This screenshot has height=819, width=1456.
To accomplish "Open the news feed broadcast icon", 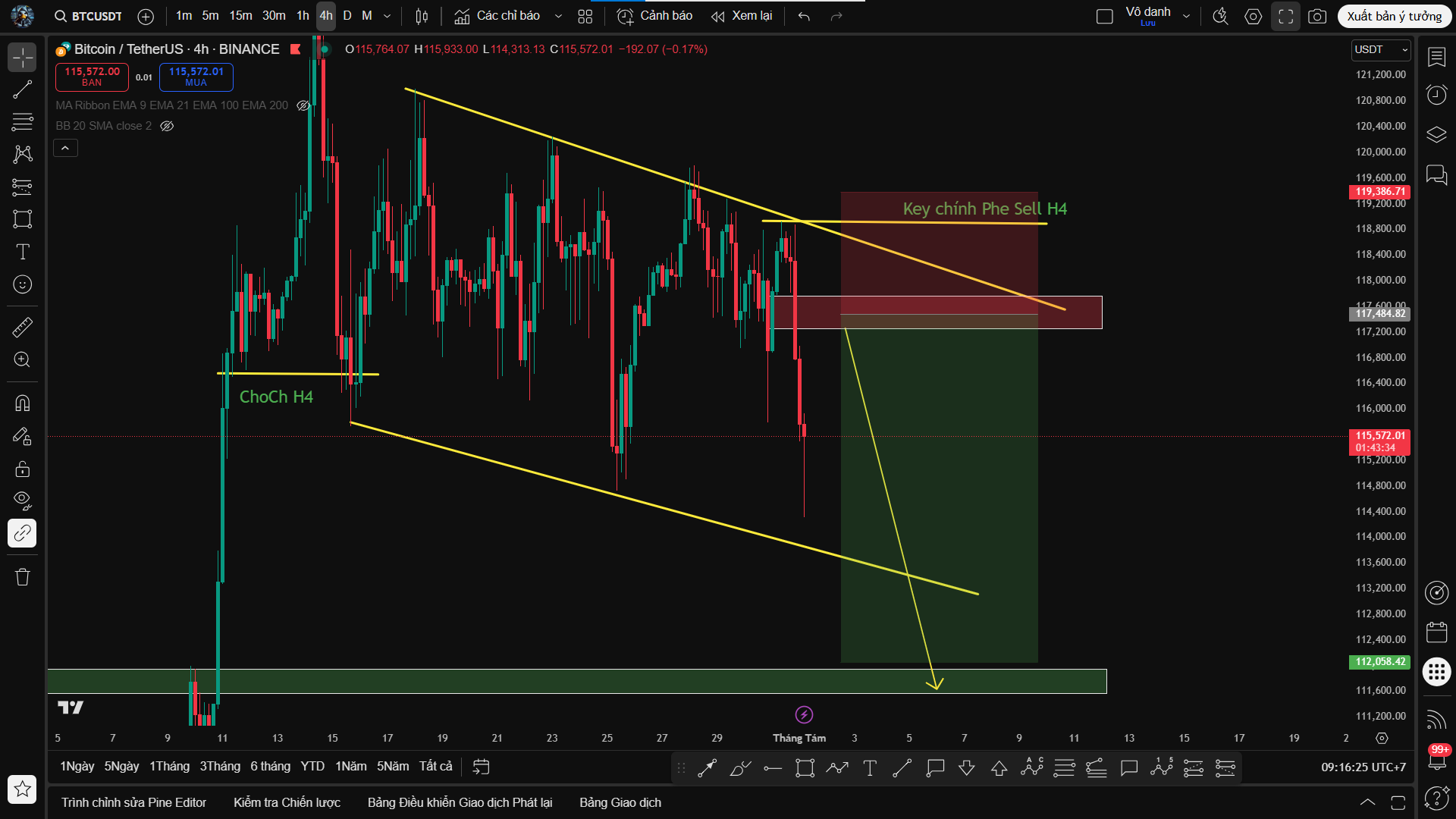I will (1437, 718).
